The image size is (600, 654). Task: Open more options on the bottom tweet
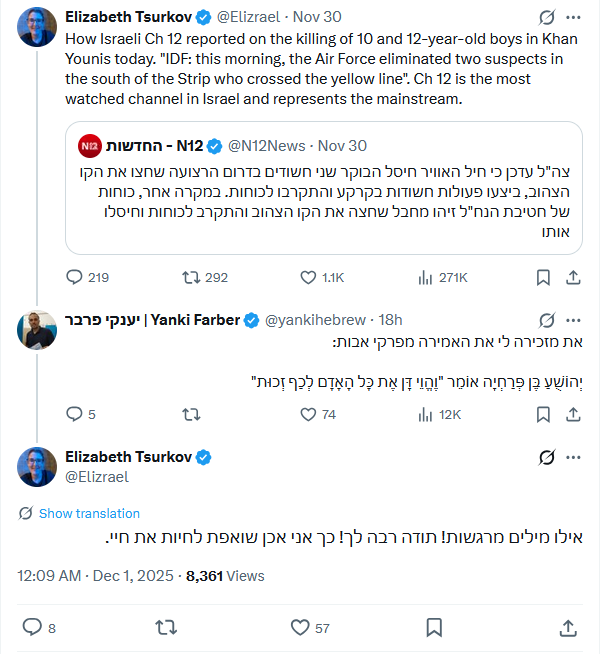click(571, 458)
